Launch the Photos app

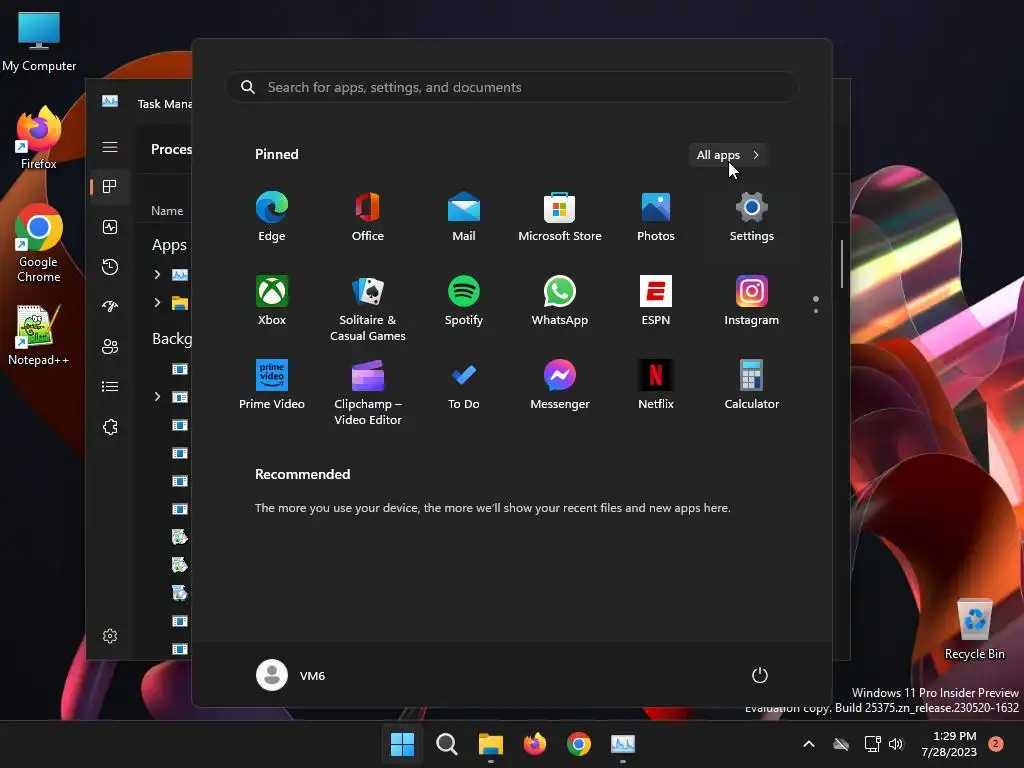pos(656,217)
